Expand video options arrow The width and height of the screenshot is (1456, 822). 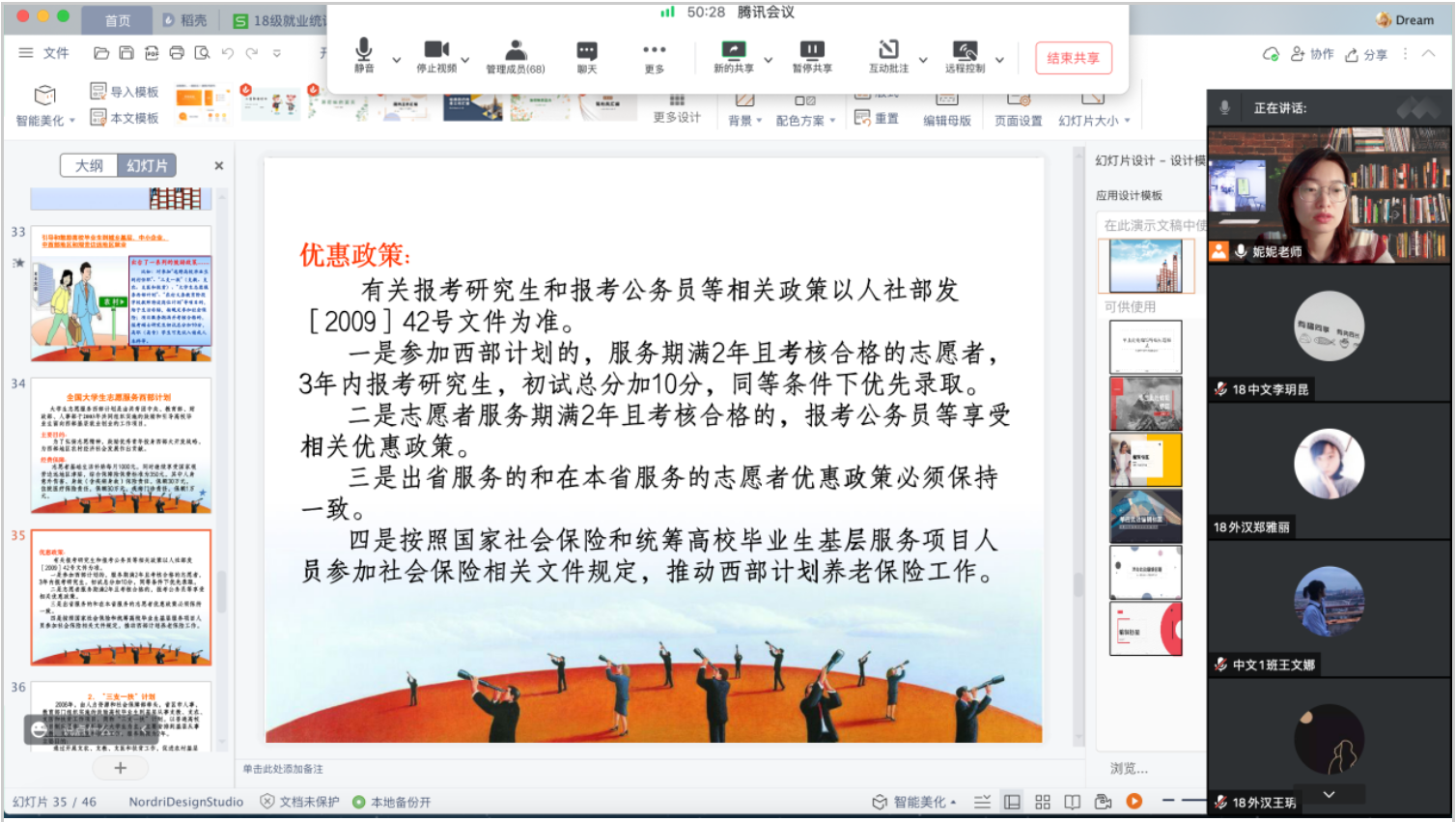pyautogui.click(x=465, y=60)
